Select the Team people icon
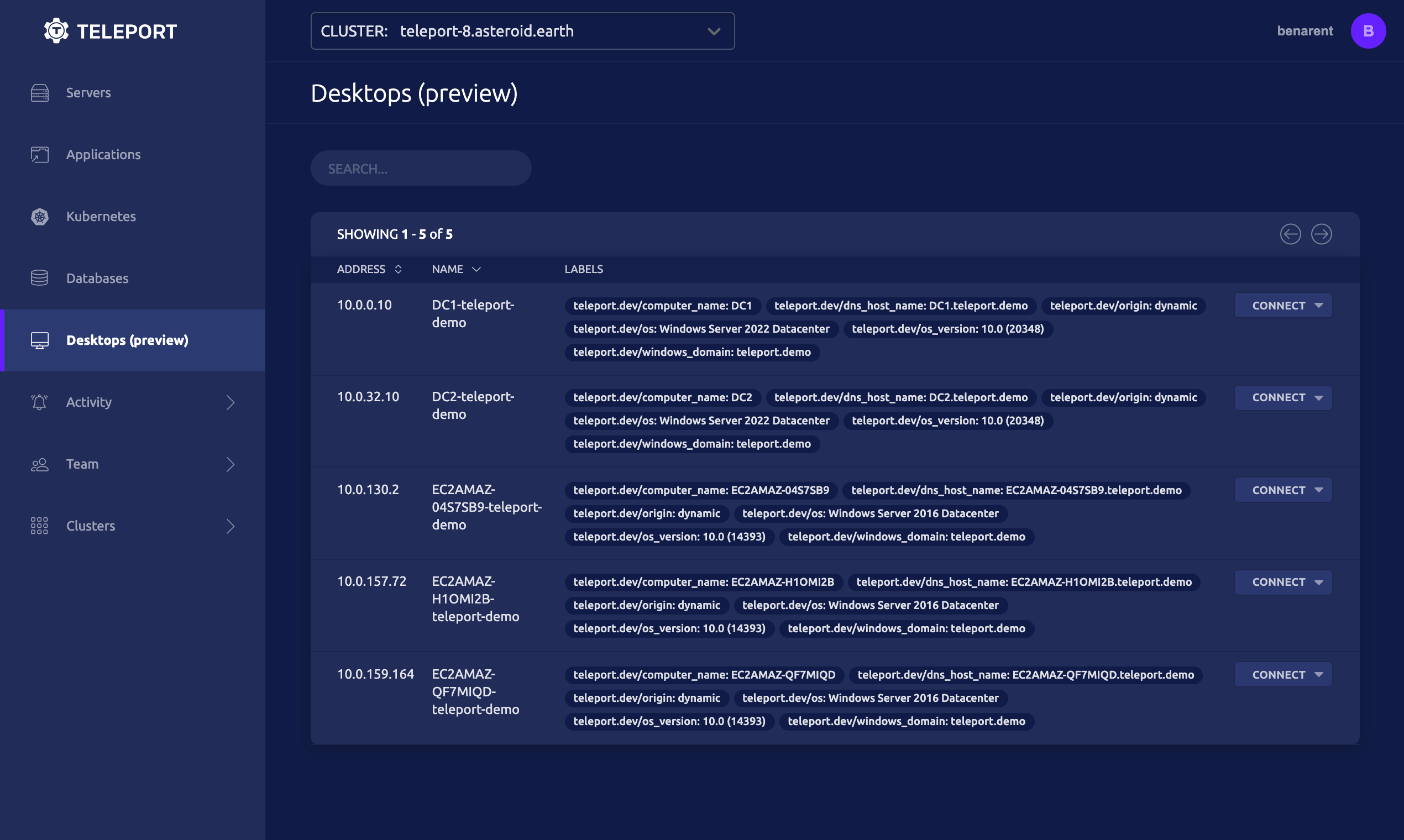The height and width of the screenshot is (840, 1404). [x=40, y=464]
